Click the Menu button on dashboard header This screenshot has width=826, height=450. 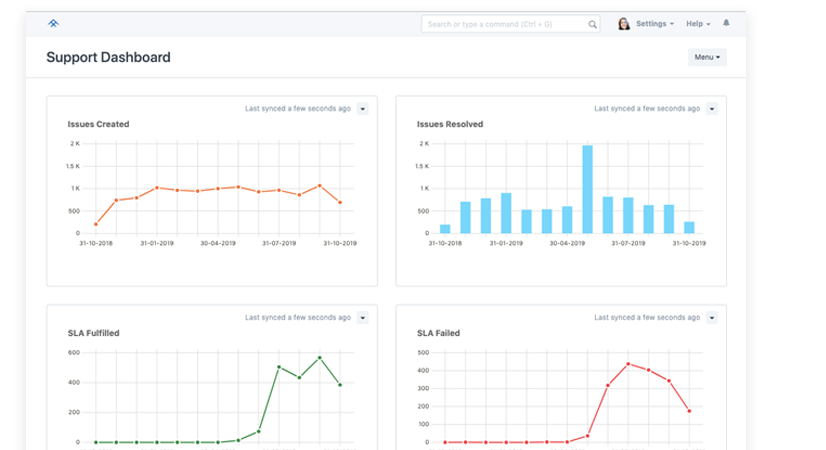tap(707, 57)
